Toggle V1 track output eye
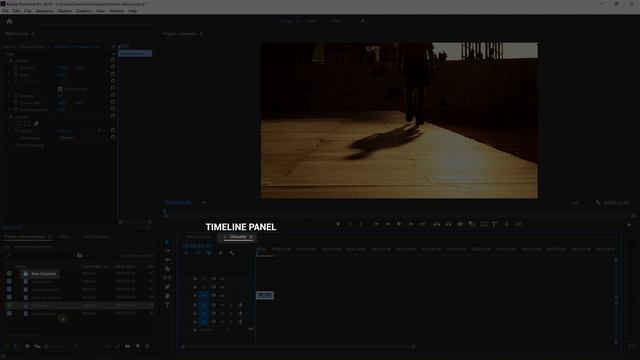The width and height of the screenshot is (640, 360). pyautogui.click(x=222, y=295)
